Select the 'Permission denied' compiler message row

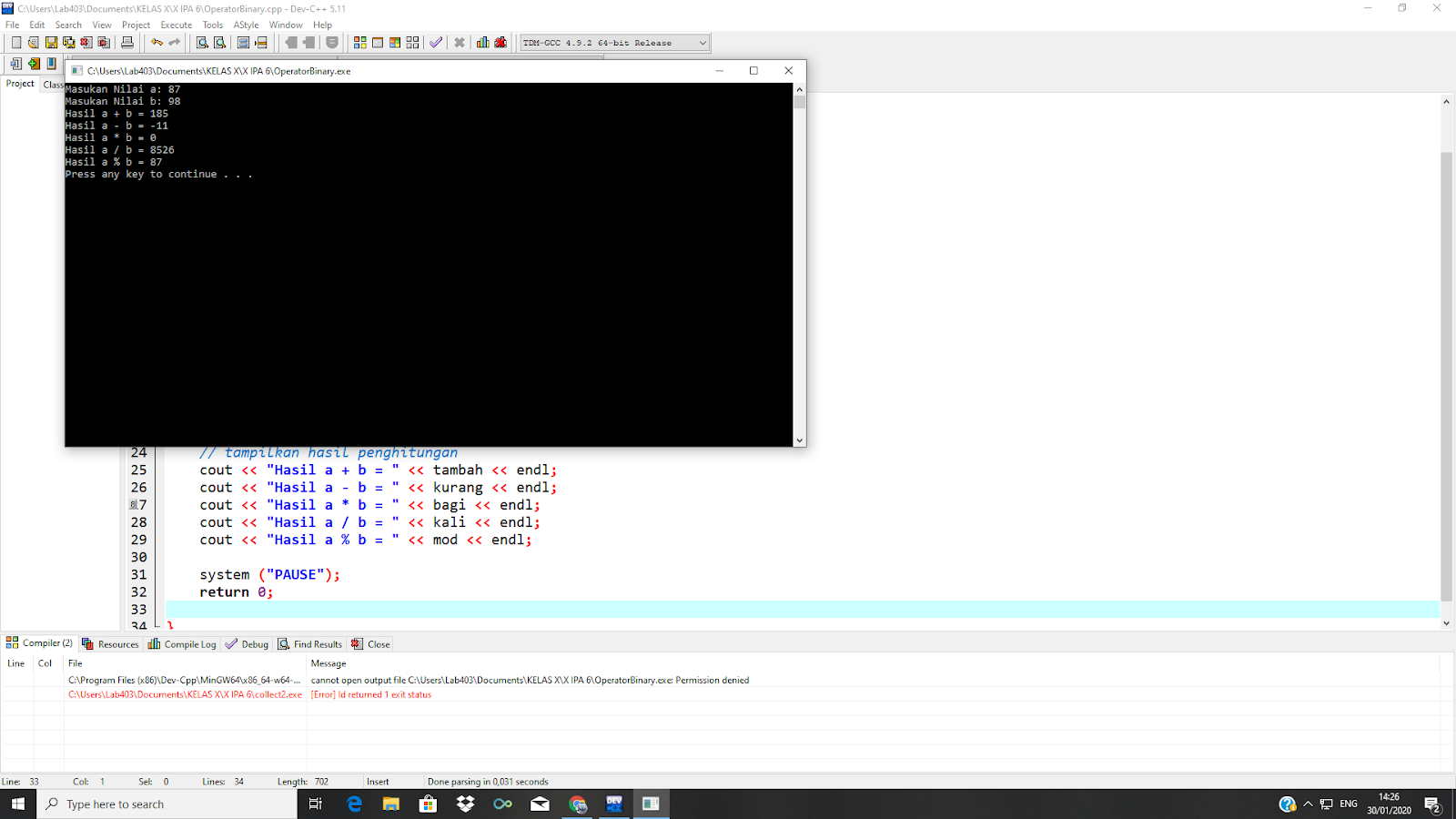pos(530,680)
